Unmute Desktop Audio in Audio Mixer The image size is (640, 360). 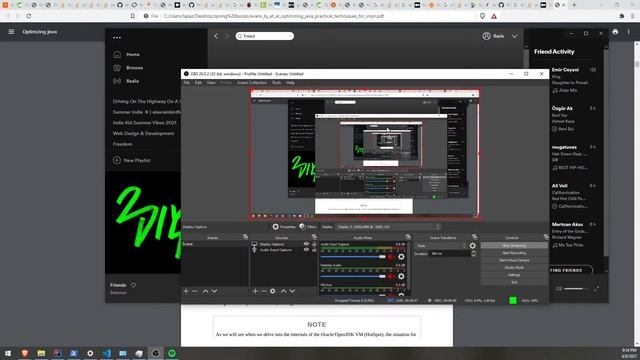pos(391,276)
